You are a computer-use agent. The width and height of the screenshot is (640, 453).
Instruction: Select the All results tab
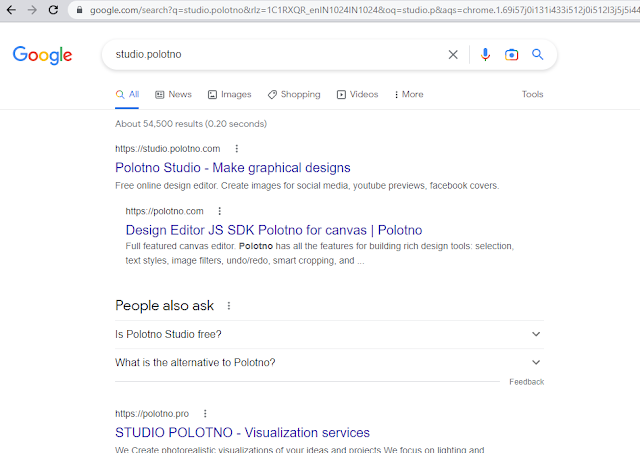click(x=127, y=94)
